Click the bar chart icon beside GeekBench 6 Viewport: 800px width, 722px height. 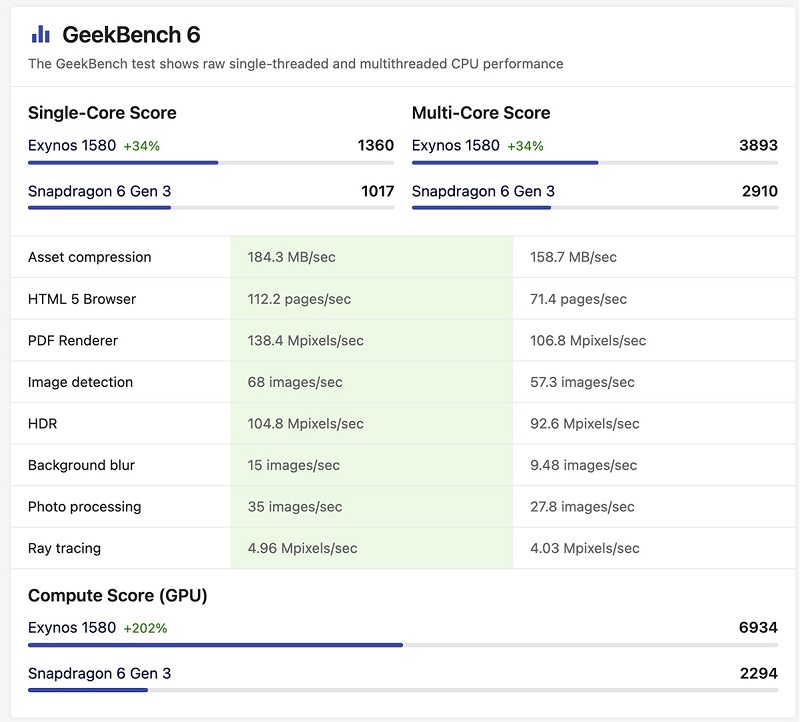pyautogui.click(x=41, y=34)
